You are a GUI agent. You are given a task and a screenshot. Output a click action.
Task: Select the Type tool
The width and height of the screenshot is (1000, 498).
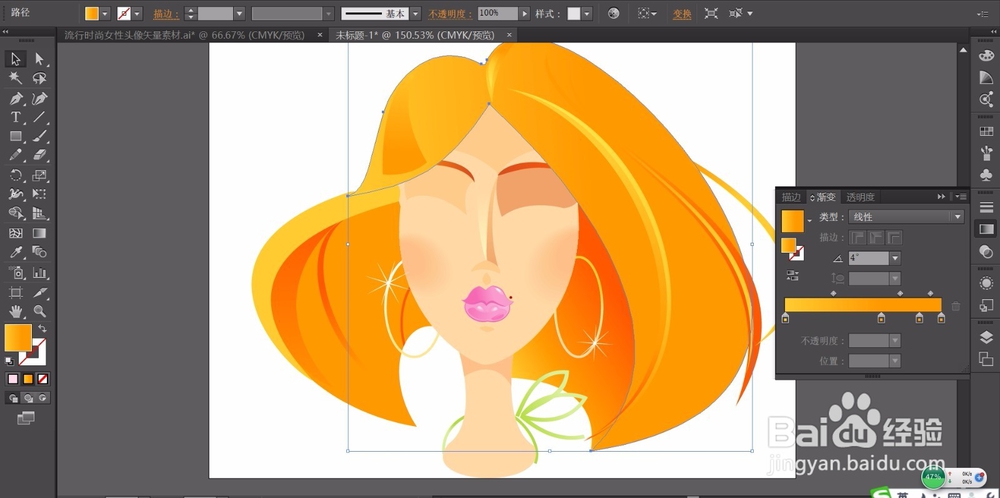pyautogui.click(x=16, y=117)
